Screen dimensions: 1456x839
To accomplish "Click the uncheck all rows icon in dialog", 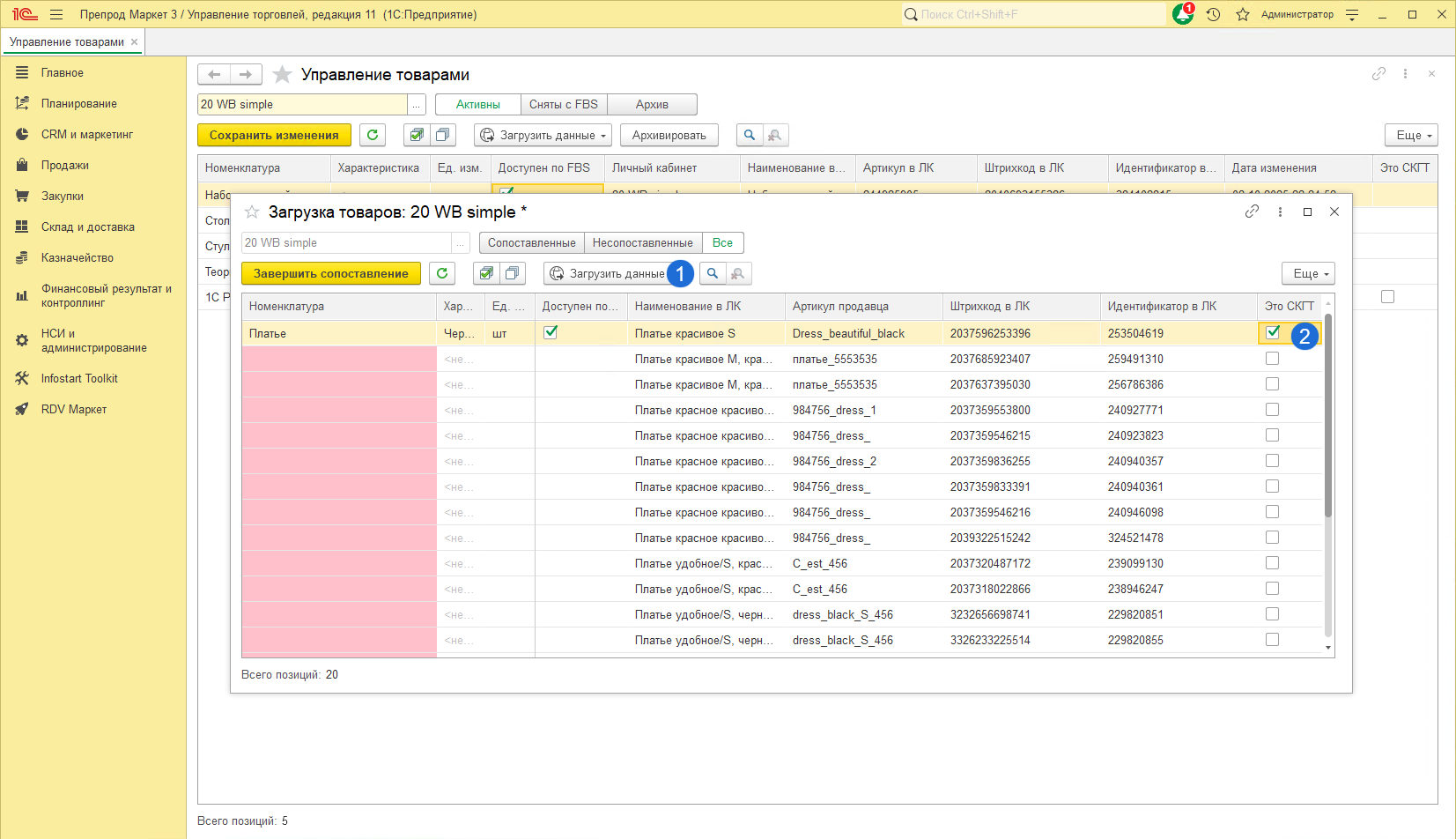I will click(512, 273).
